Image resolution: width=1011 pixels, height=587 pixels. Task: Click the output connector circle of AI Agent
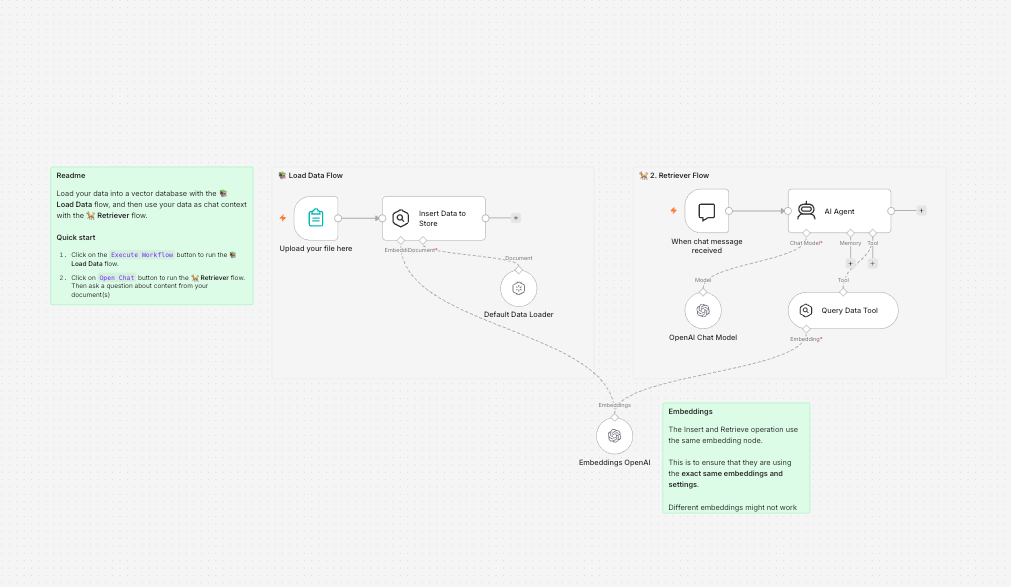click(x=891, y=211)
